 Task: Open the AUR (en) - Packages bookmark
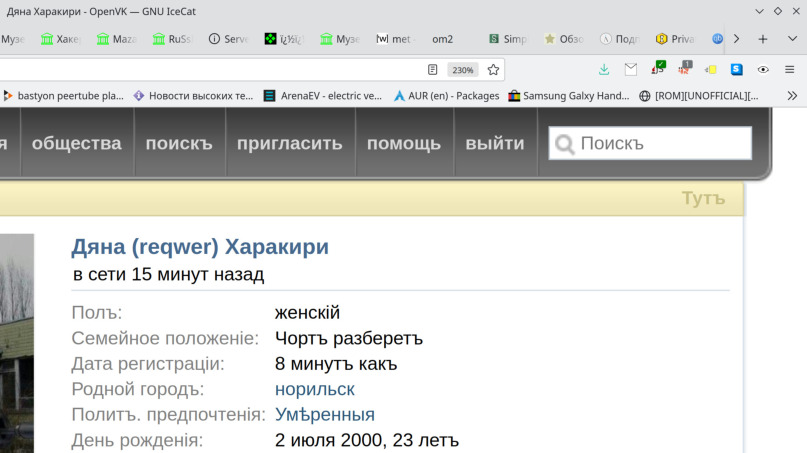446,96
